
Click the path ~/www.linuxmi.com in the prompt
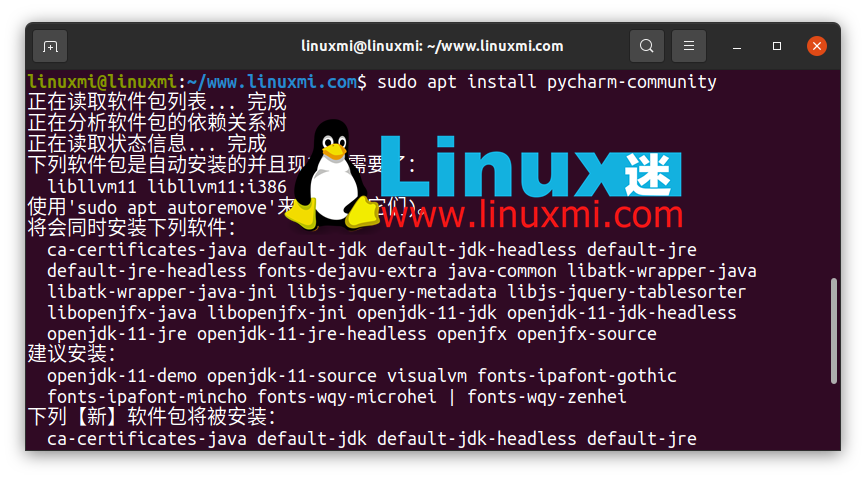coord(272,82)
